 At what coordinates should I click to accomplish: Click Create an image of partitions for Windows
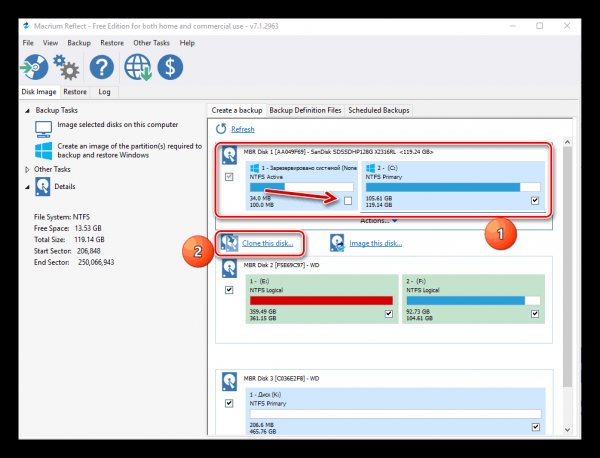[129, 150]
